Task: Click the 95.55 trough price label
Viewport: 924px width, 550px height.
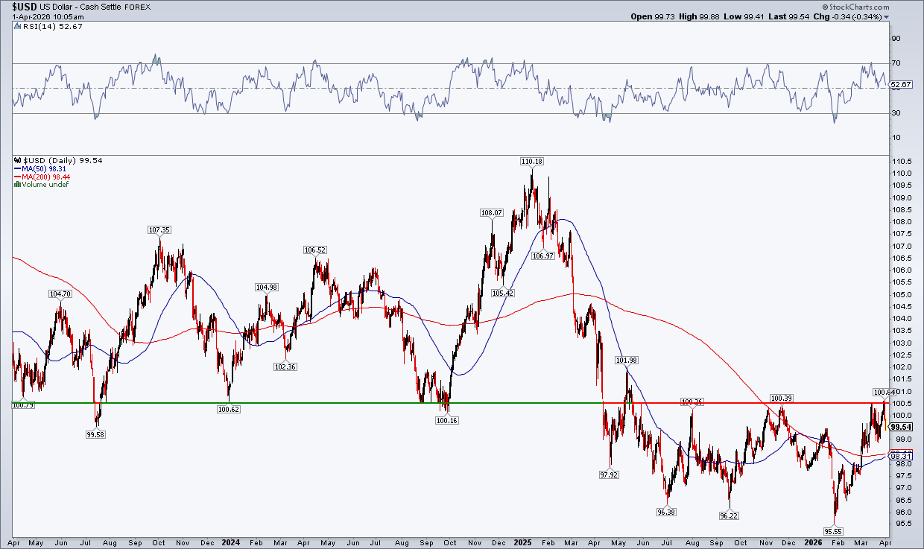Action: point(833,531)
